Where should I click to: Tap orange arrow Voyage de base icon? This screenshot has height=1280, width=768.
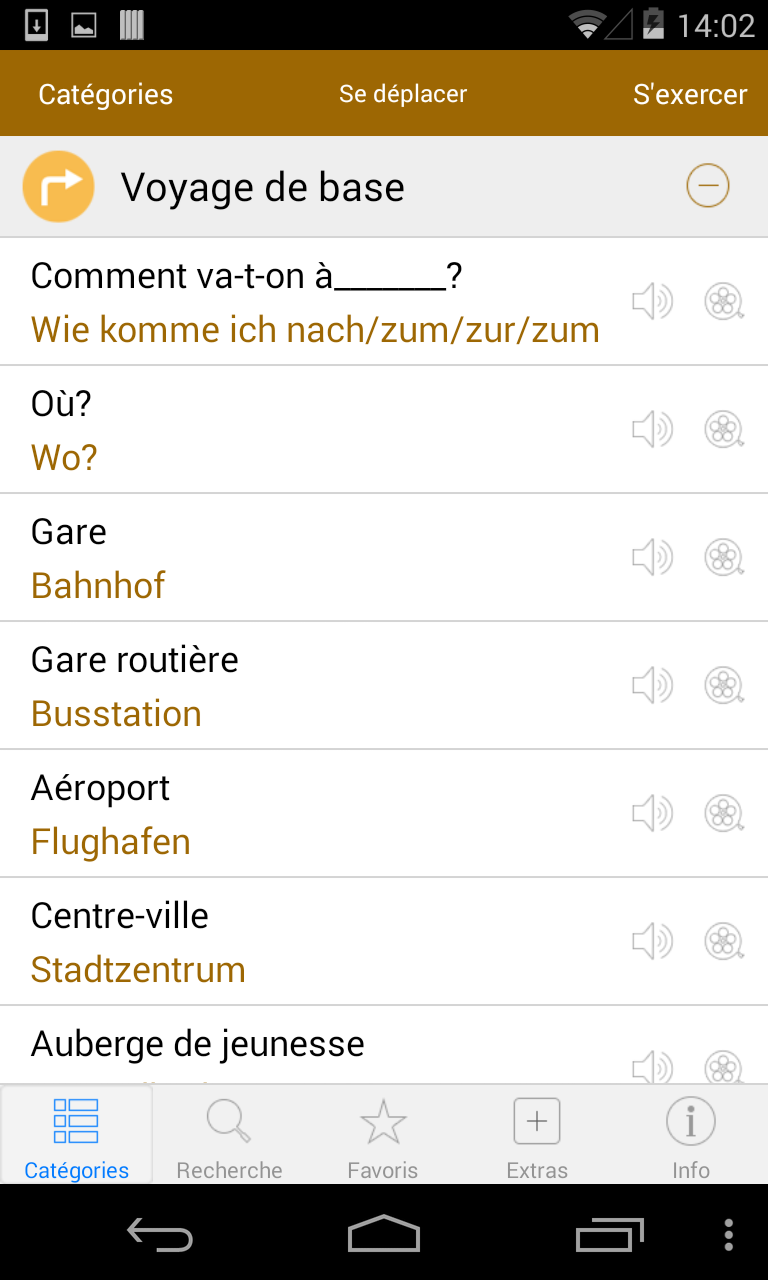pyautogui.click(x=58, y=186)
